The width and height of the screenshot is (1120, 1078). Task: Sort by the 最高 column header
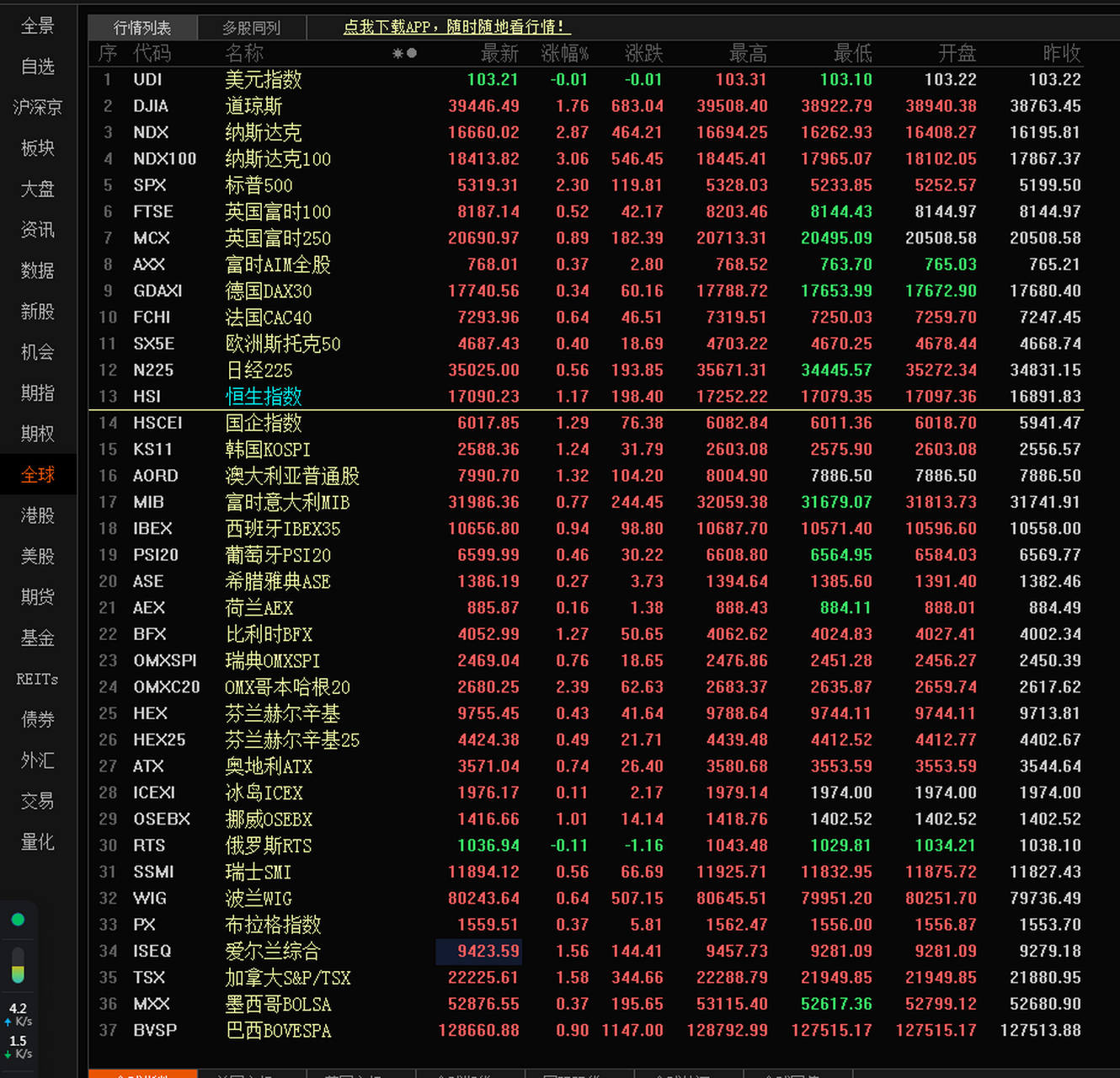coord(748,54)
